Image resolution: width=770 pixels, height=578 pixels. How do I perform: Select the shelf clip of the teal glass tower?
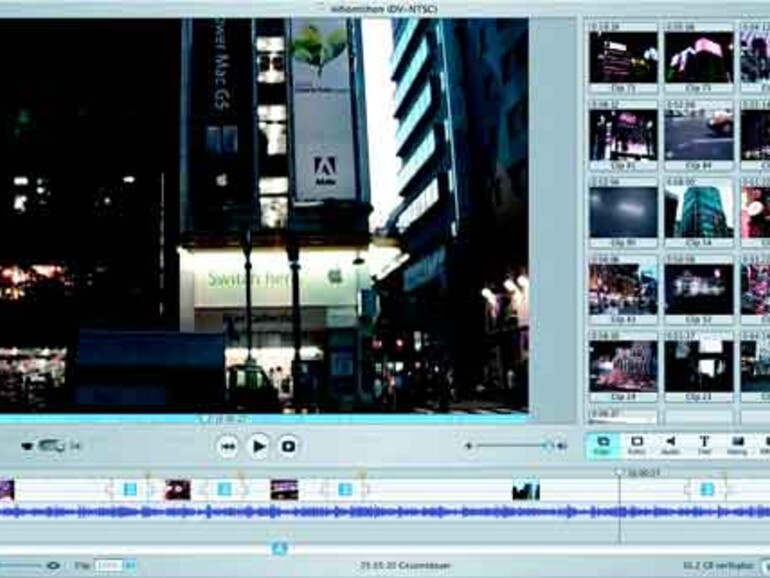click(x=699, y=212)
